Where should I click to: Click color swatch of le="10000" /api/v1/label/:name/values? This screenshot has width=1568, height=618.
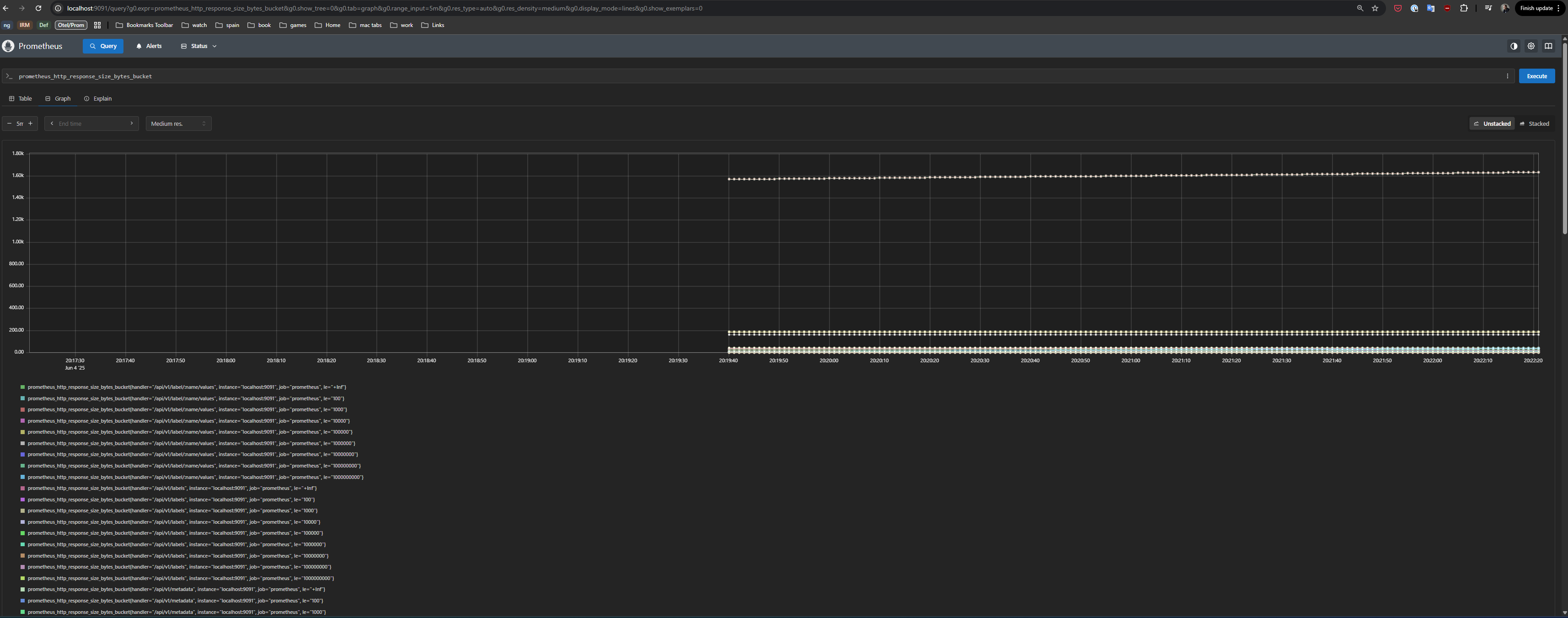22,421
